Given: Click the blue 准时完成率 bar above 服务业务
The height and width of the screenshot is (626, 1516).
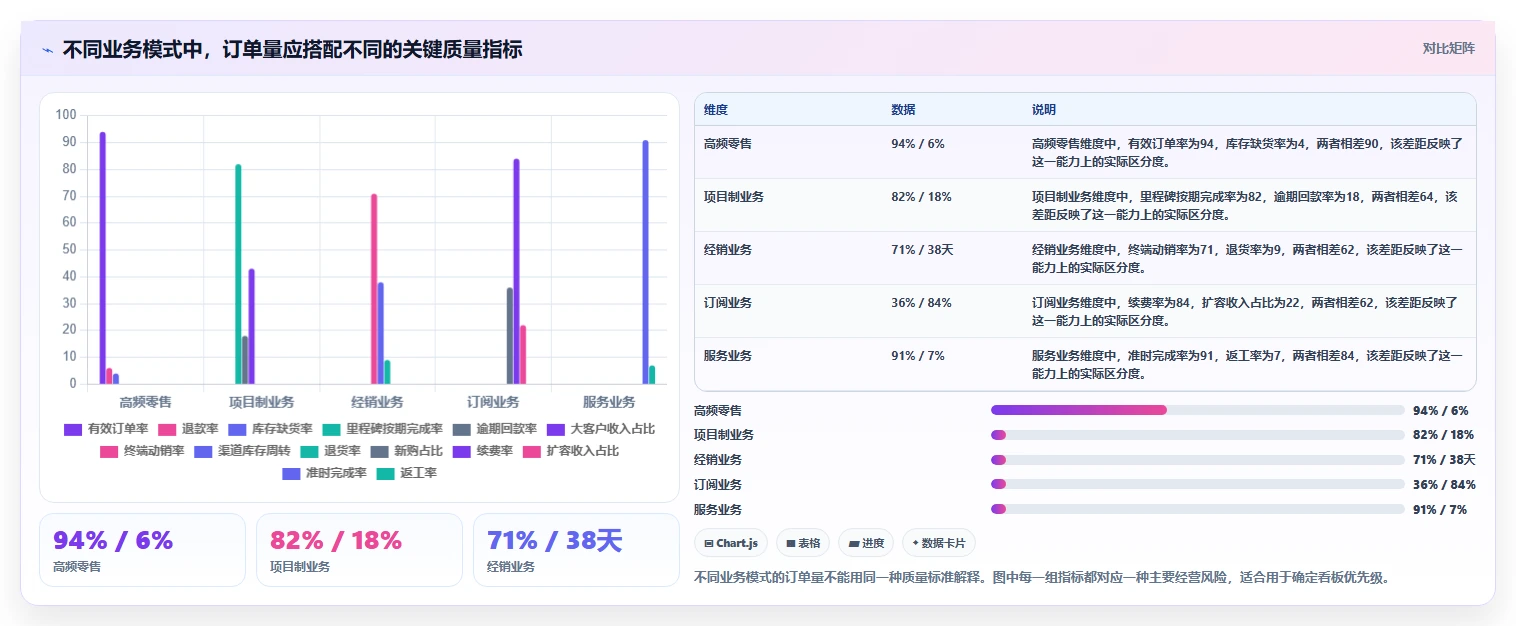Looking at the screenshot, I should point(645,262).
